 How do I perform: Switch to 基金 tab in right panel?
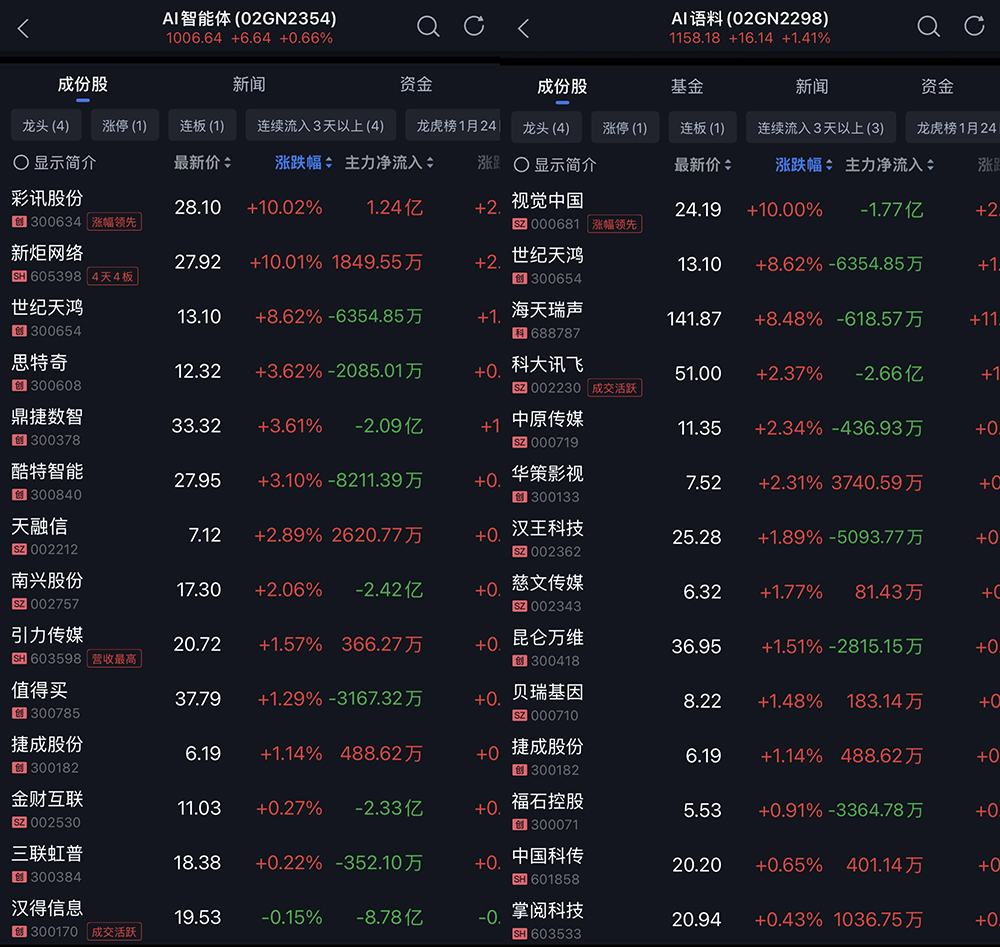tap(687, 87)
